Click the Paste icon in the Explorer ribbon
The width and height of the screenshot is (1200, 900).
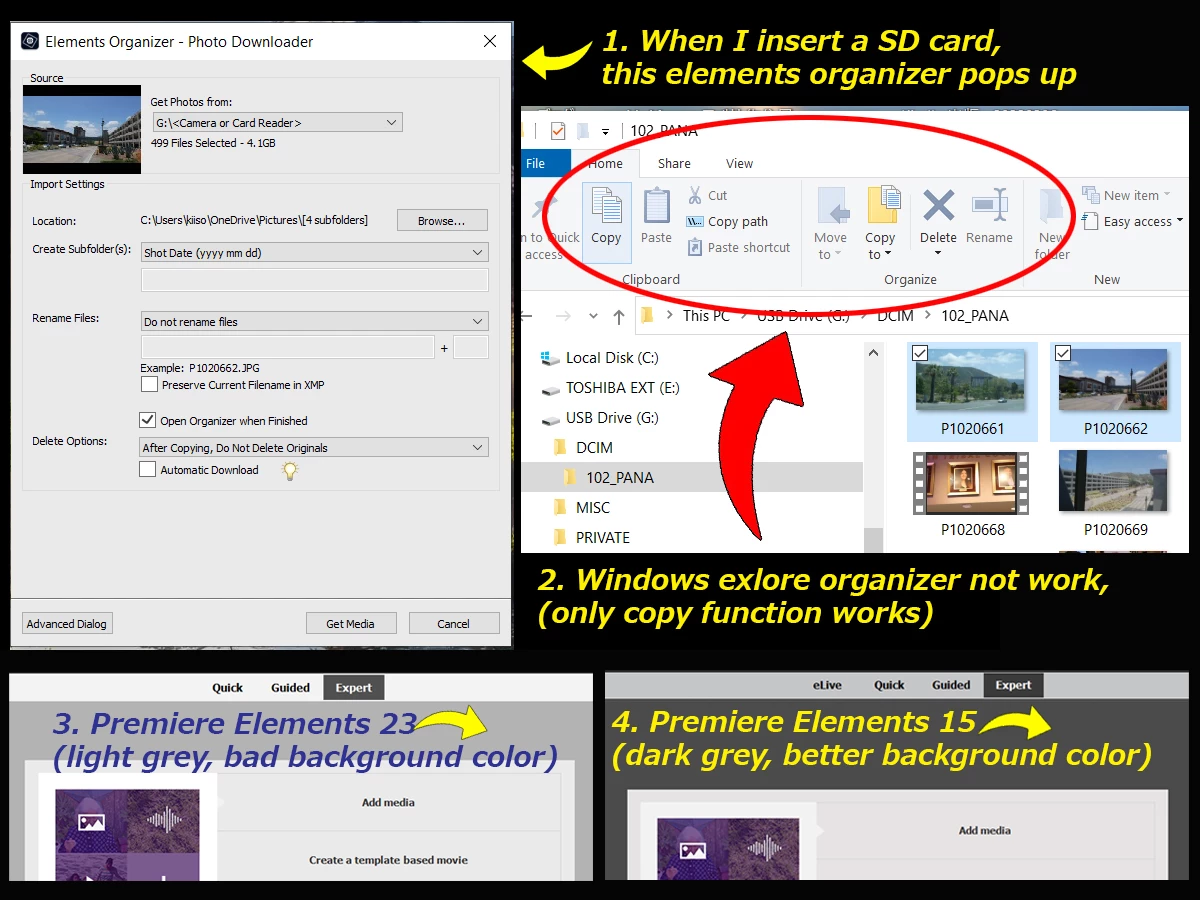[656, 206]
